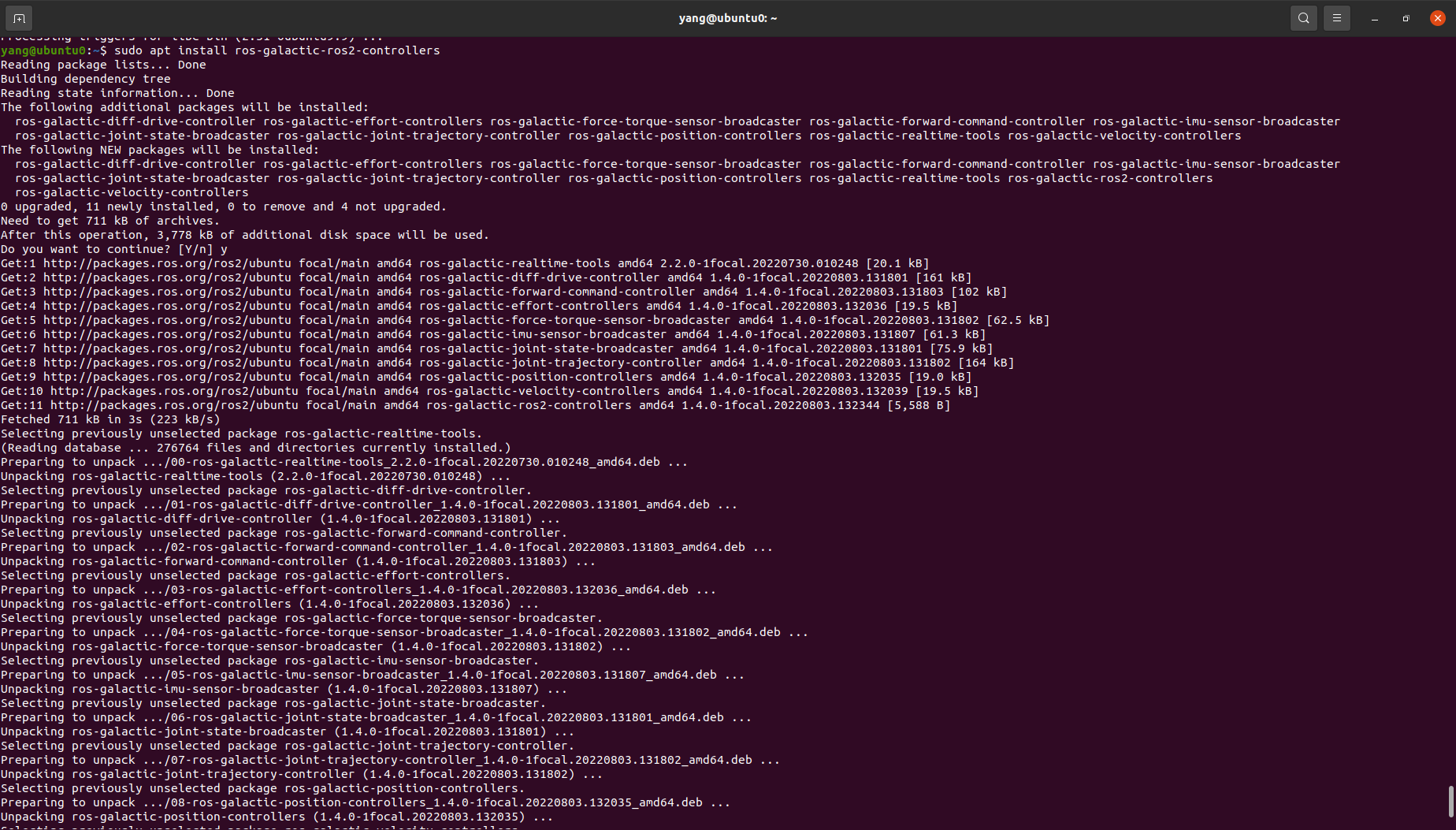1456x830 pixels.
Task: Click 'Preparing to unpack .../05-ros-galactic-imu-sensor-broadcaster' line
Action: coord(373,675)
